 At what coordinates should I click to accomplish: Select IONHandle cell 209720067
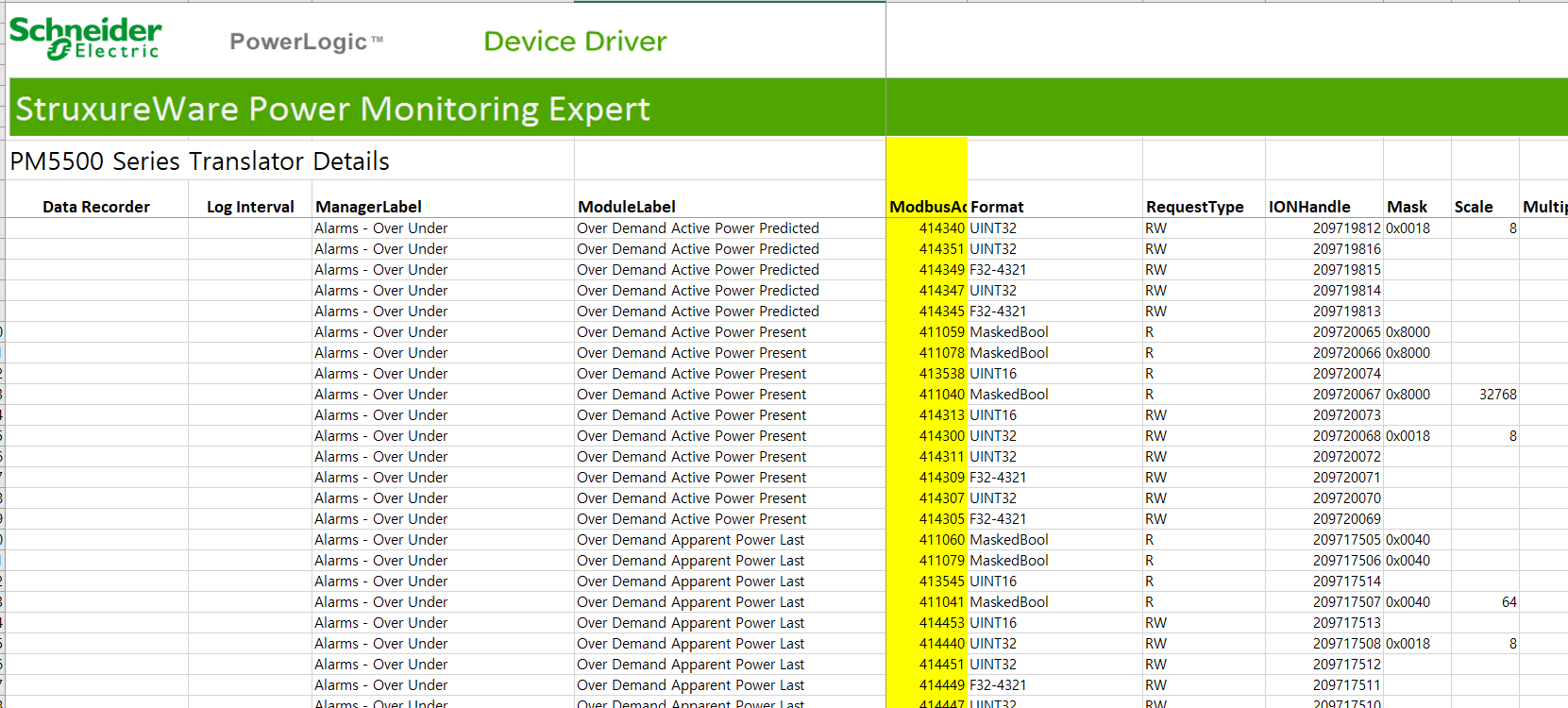(x=1324, y=395)
